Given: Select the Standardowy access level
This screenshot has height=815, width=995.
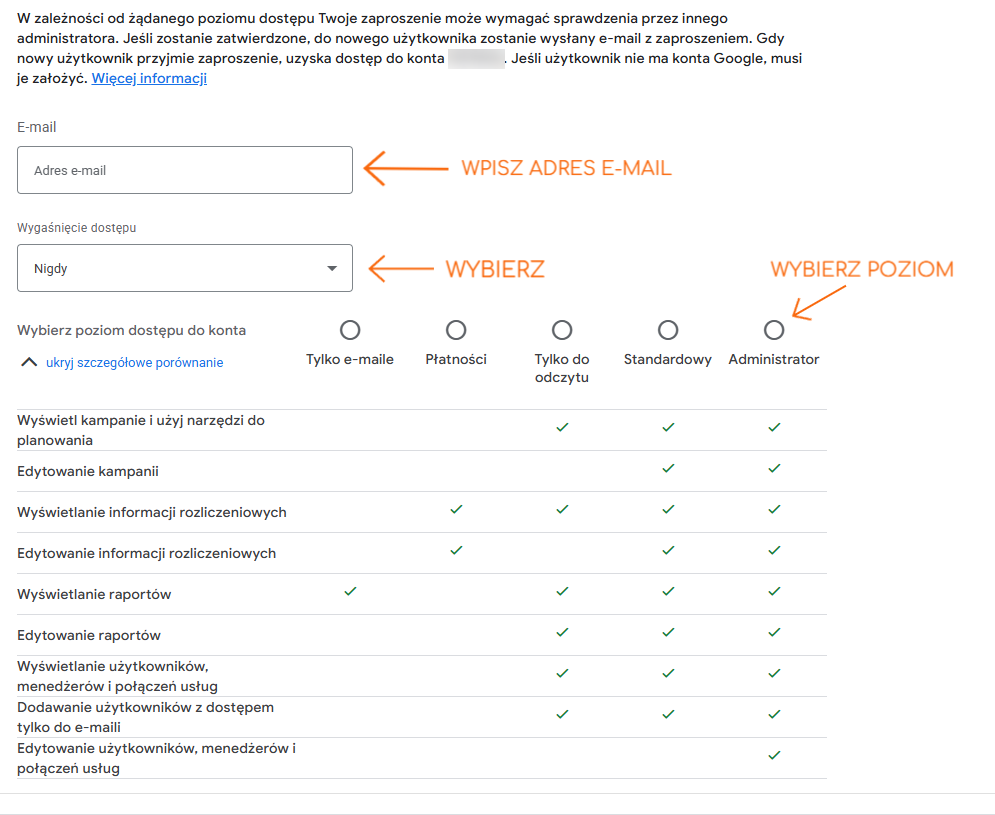Looking at the screenshot, I should point(668,330).
